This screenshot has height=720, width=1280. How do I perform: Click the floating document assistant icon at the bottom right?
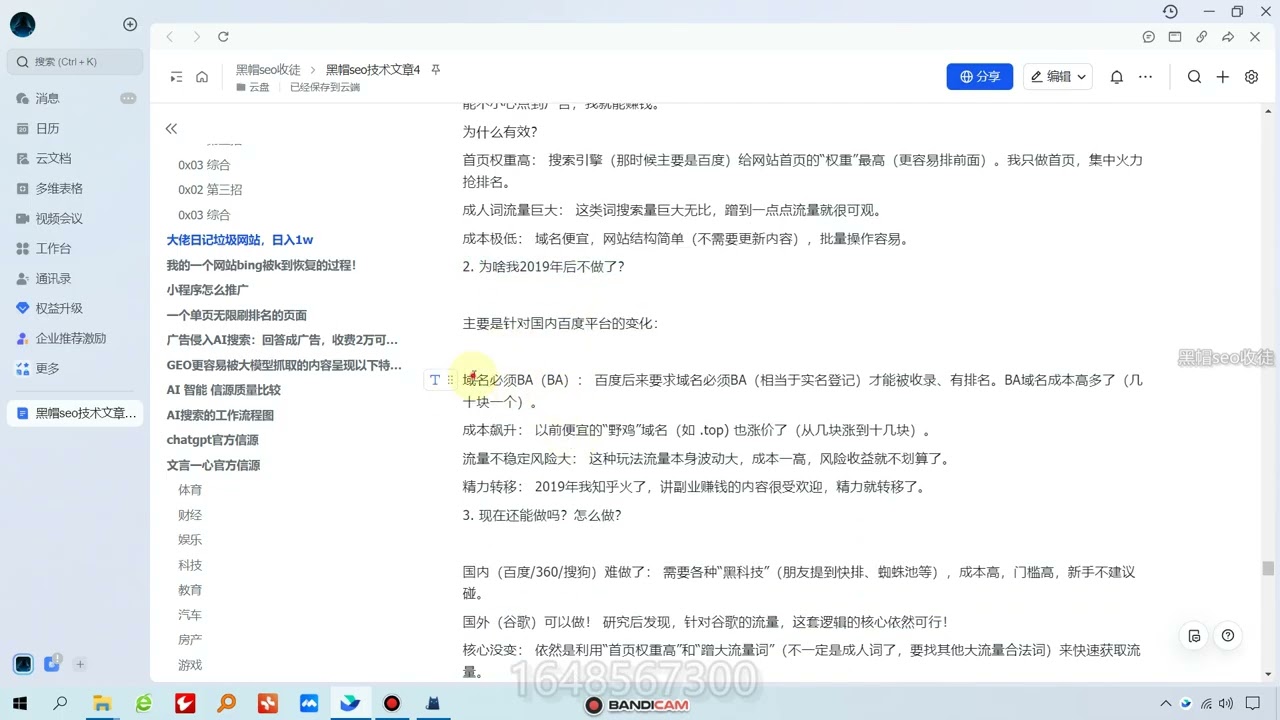coord(1194,636)
